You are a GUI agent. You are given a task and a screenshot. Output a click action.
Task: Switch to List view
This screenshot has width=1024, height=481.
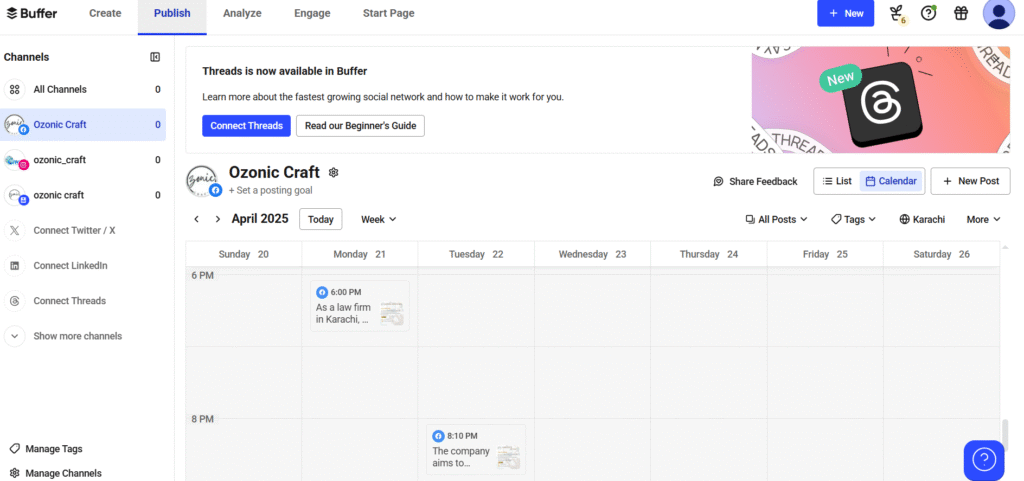837,181
